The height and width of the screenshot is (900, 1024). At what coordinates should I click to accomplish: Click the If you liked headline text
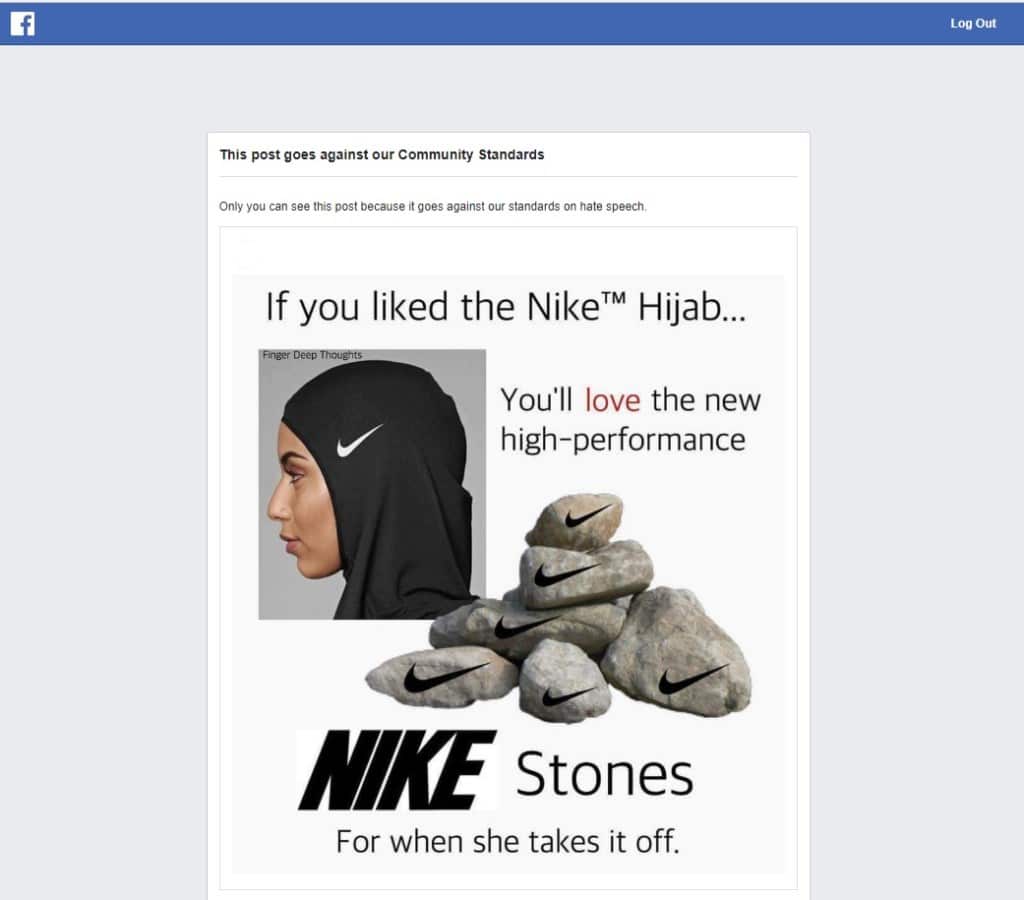point(505,307)
